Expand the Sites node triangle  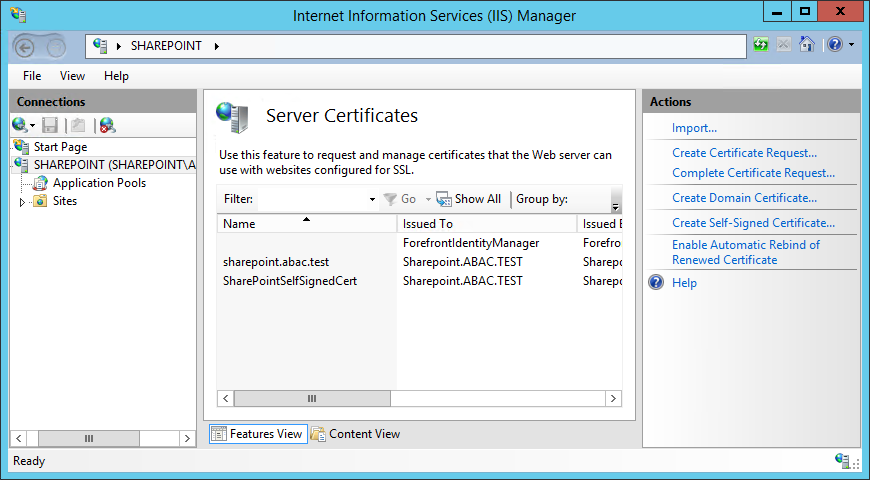pyautogui.click(x=22, y=202)
